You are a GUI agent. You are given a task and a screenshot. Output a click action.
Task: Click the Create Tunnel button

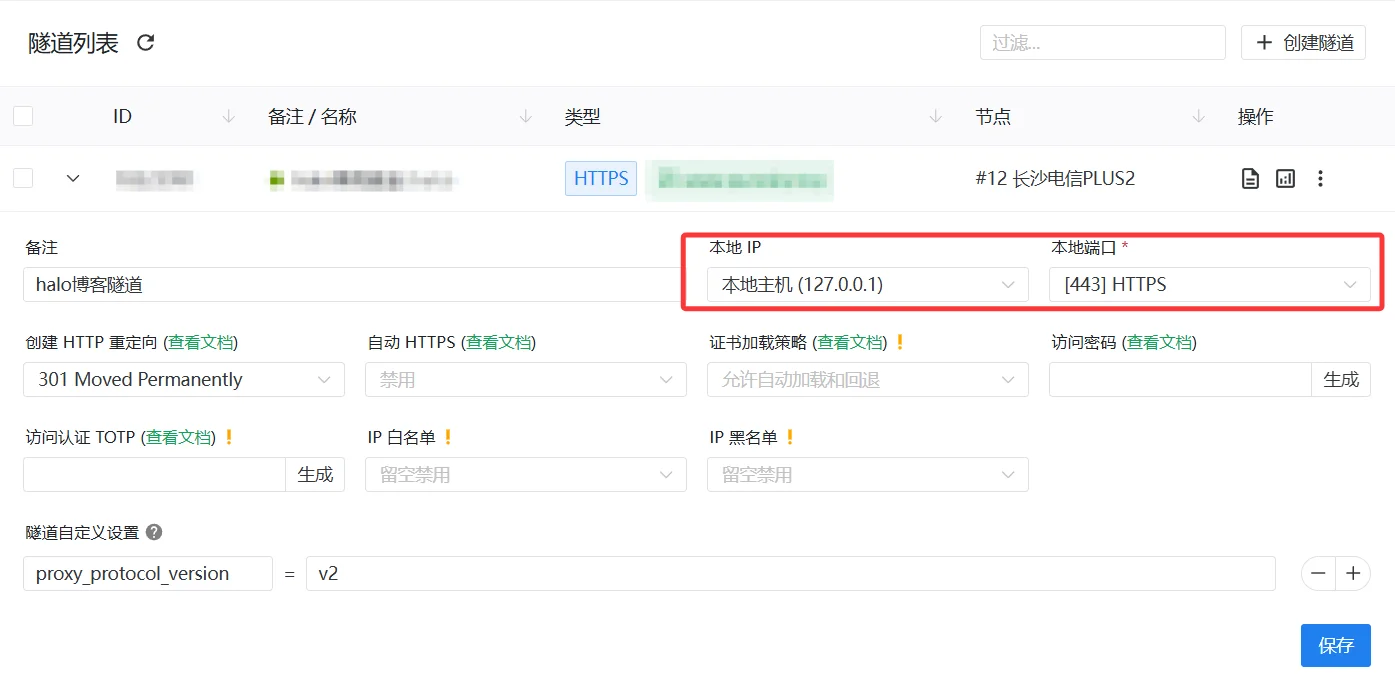(x=1303, y=43)
